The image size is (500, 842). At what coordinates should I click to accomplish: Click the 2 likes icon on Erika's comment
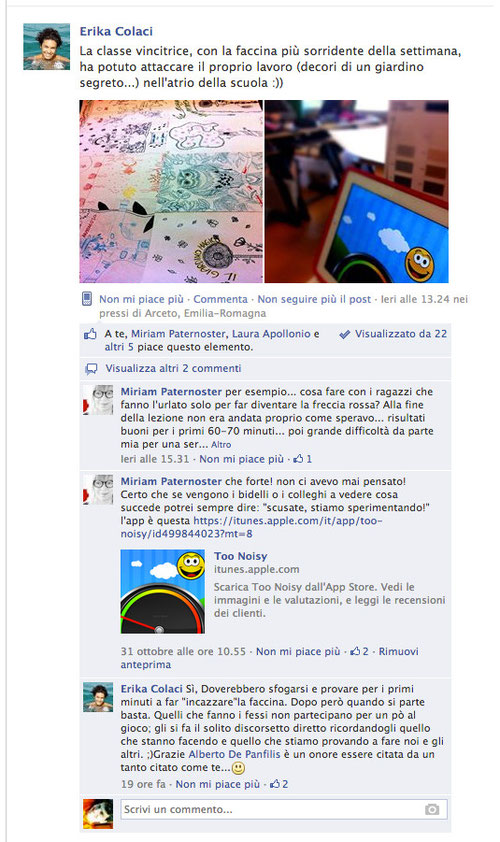pyautogui.click(x=275, y=784)
